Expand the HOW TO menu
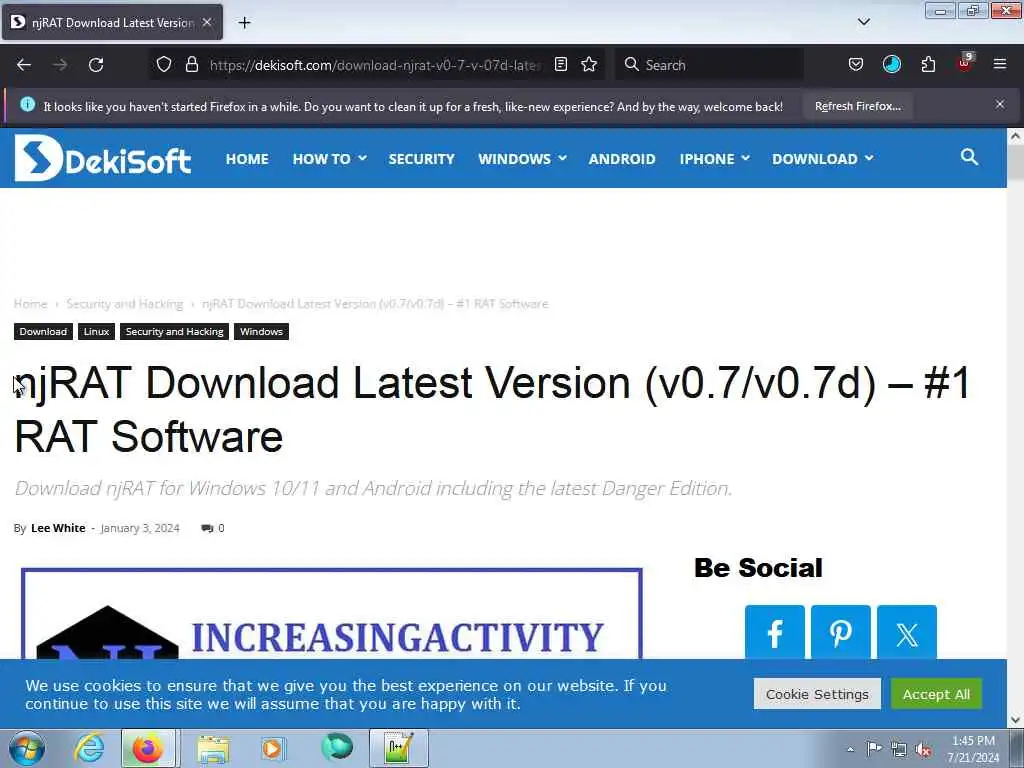 (x=329, y=159)
